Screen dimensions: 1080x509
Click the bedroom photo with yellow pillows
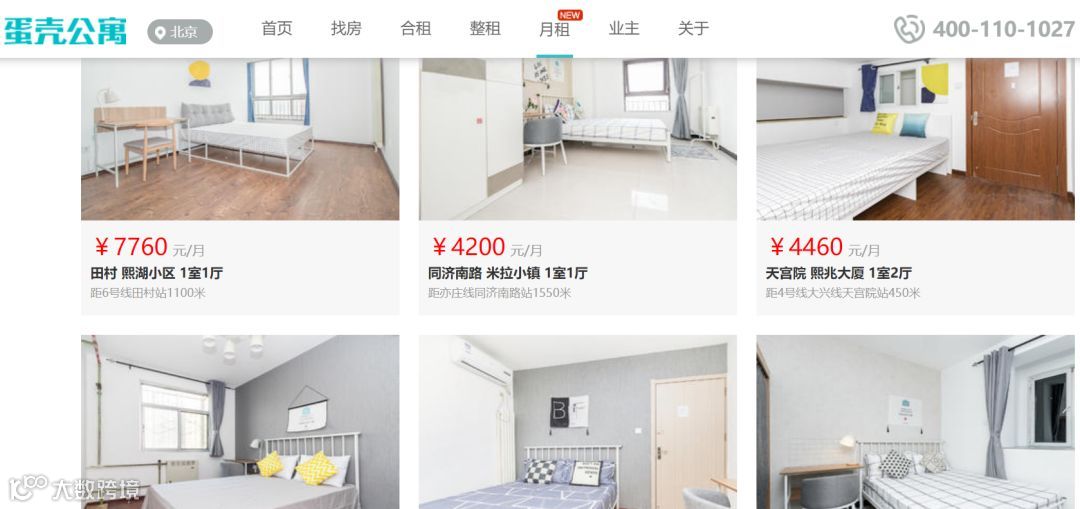pyautogui.click(x=240, y=422)
